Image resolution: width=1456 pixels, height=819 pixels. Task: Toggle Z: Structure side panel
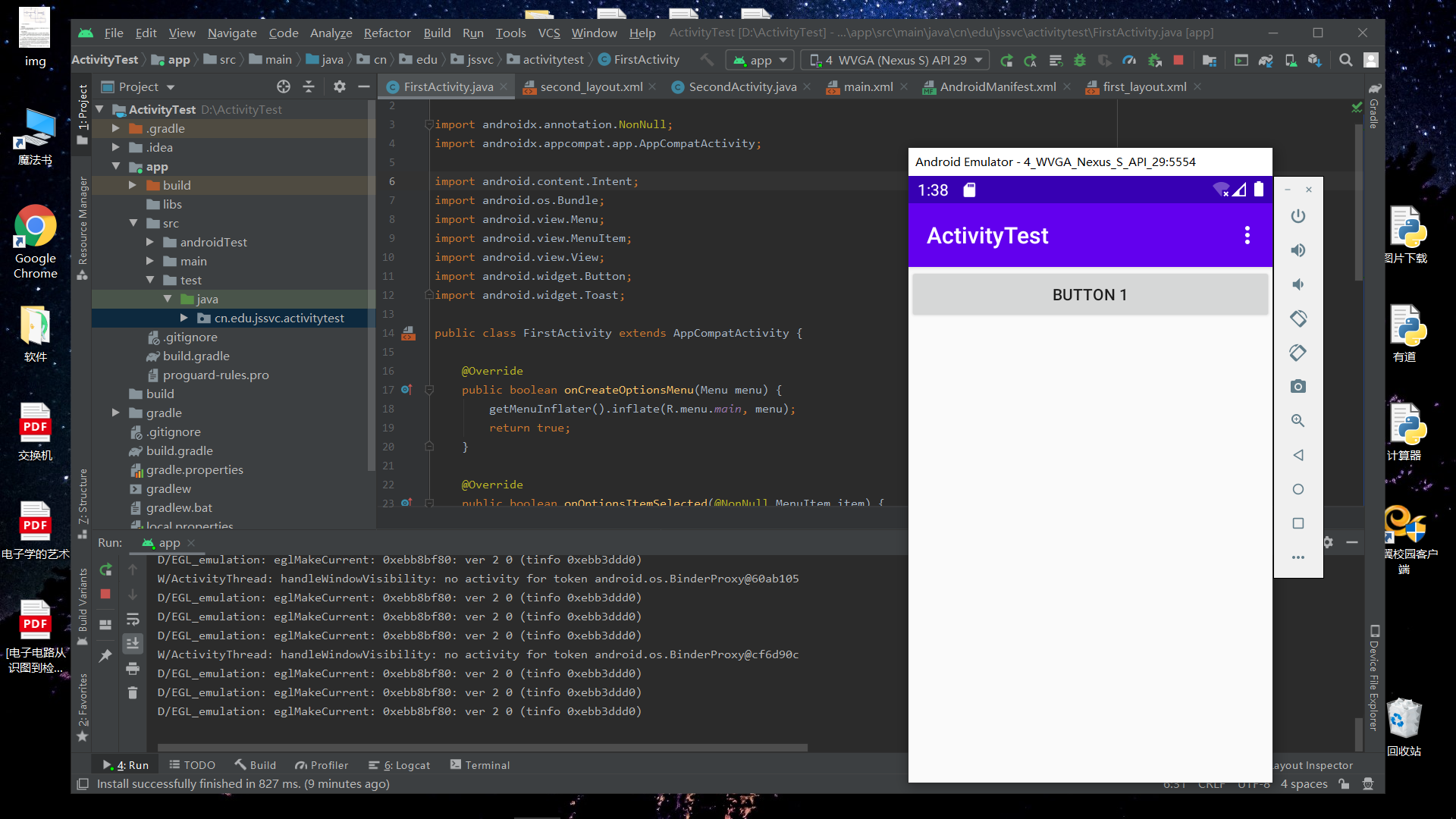pos(83,504)
